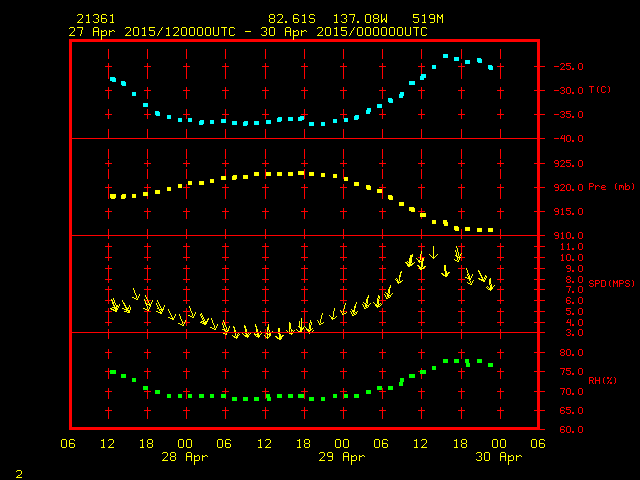The image size is (640, 480).
Task: Select the -30.0 temperature tick value
Action: click(x=568, y=91)
